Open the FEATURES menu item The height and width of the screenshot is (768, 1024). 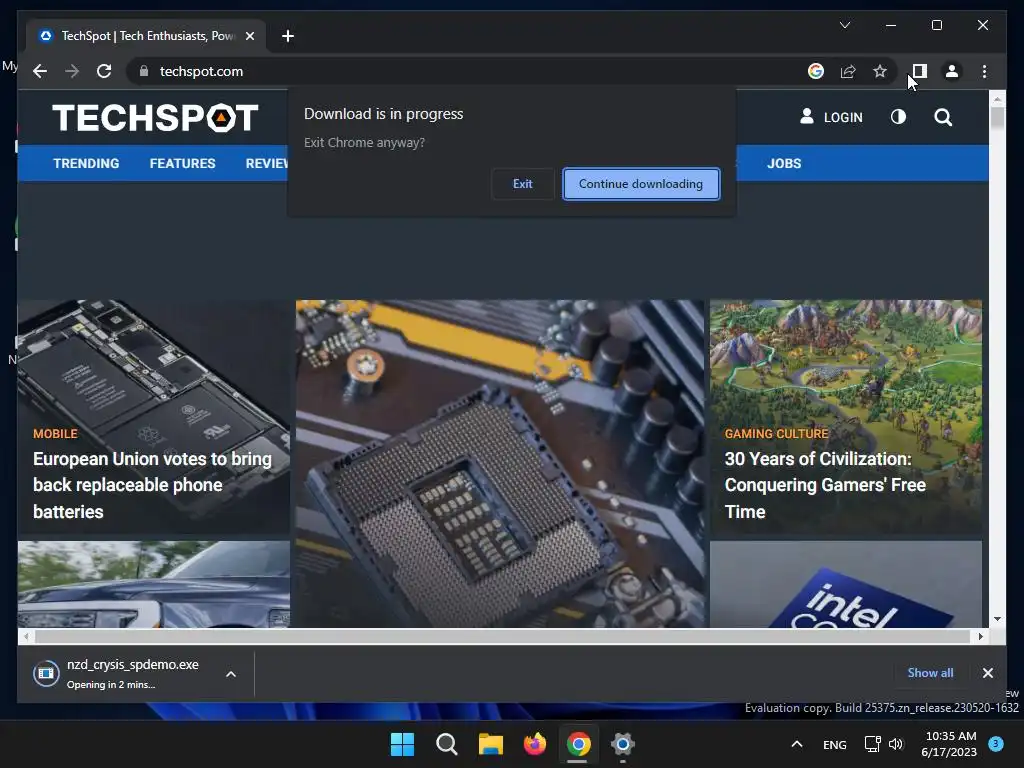[x=182, y=163]
